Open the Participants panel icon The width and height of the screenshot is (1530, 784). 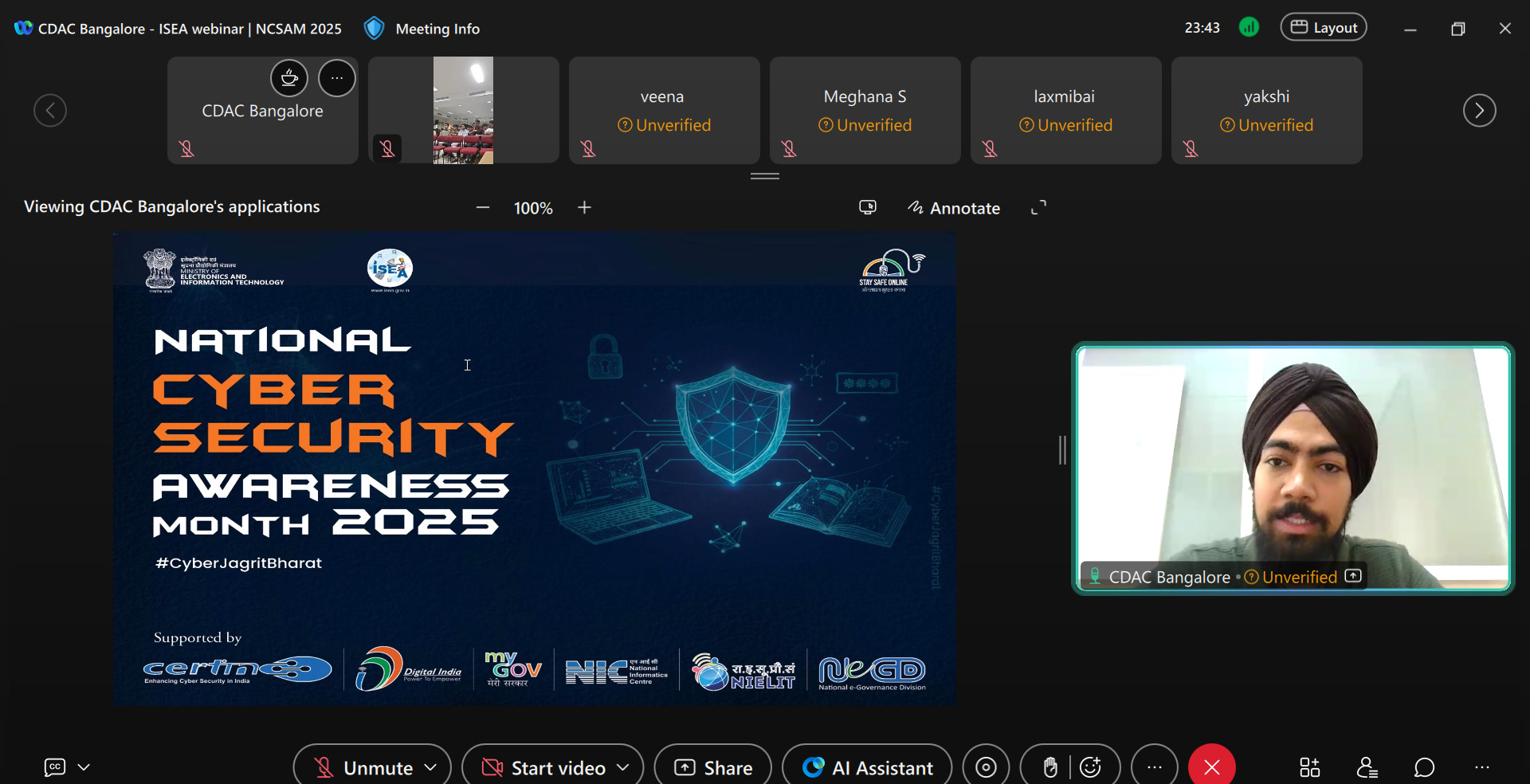[1367, 767]
